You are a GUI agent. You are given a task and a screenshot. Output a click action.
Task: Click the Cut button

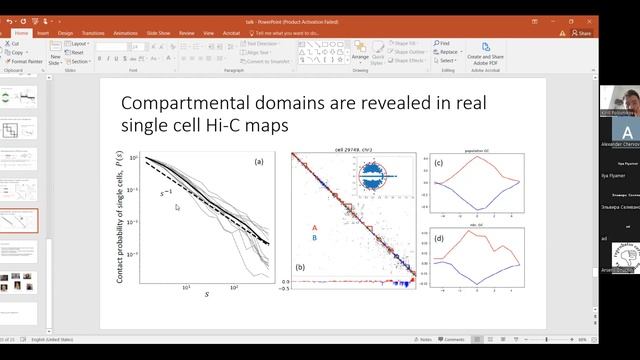[x=12, y=43]
